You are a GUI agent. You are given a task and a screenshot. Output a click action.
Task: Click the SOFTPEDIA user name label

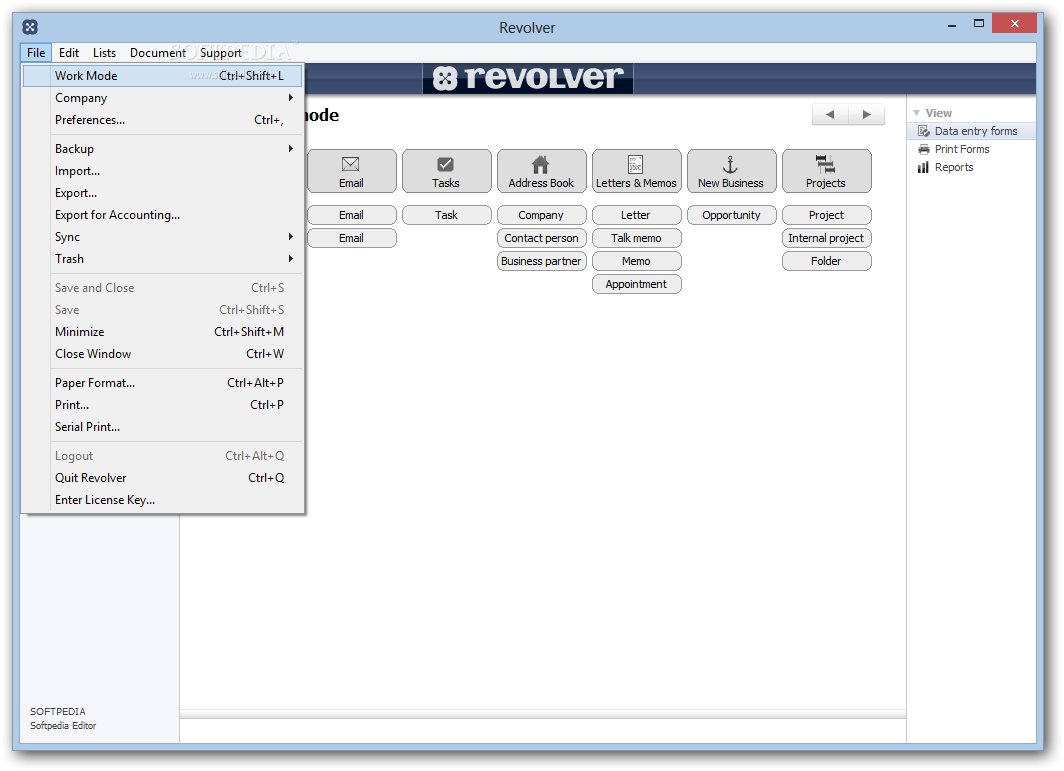58,711
